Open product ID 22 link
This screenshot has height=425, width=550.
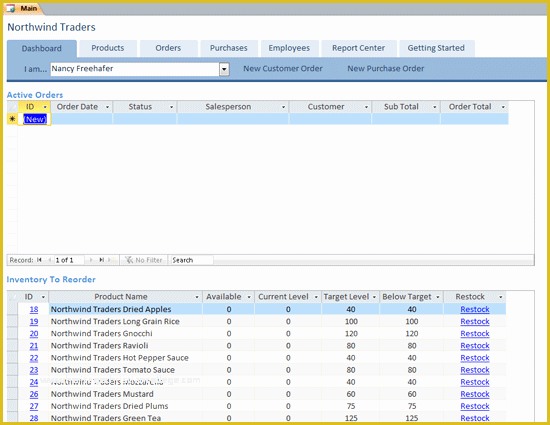click(x=34, y=358)
